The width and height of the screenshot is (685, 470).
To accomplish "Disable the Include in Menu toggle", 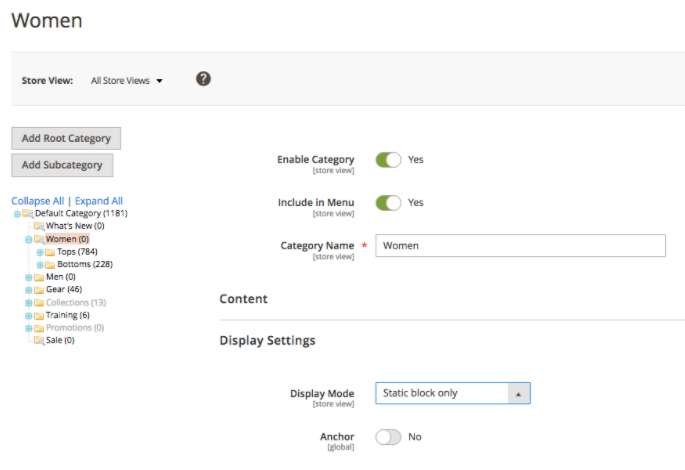I will pyautogui.click(x=388, y=203).
